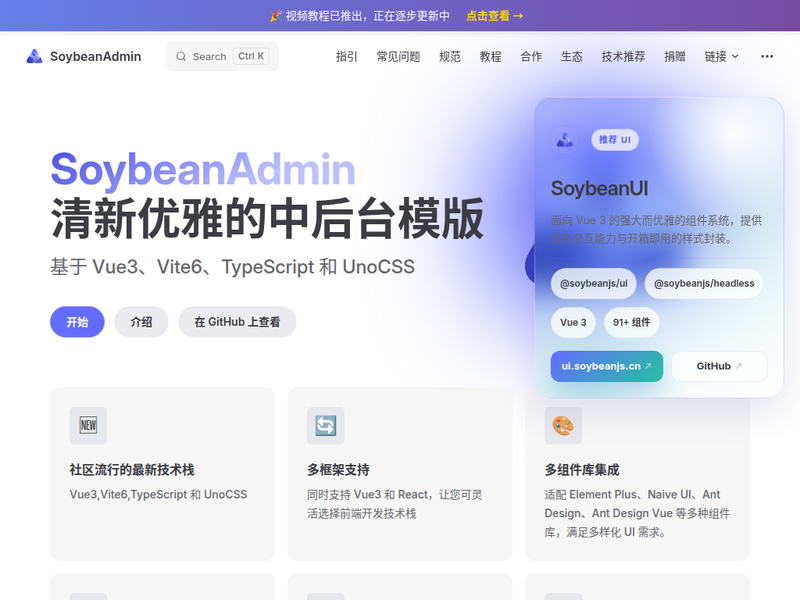Expand the 链接 dropdown menu
Image resolution: width=800 pixels, height=600 pixels.
click(721, 57)
